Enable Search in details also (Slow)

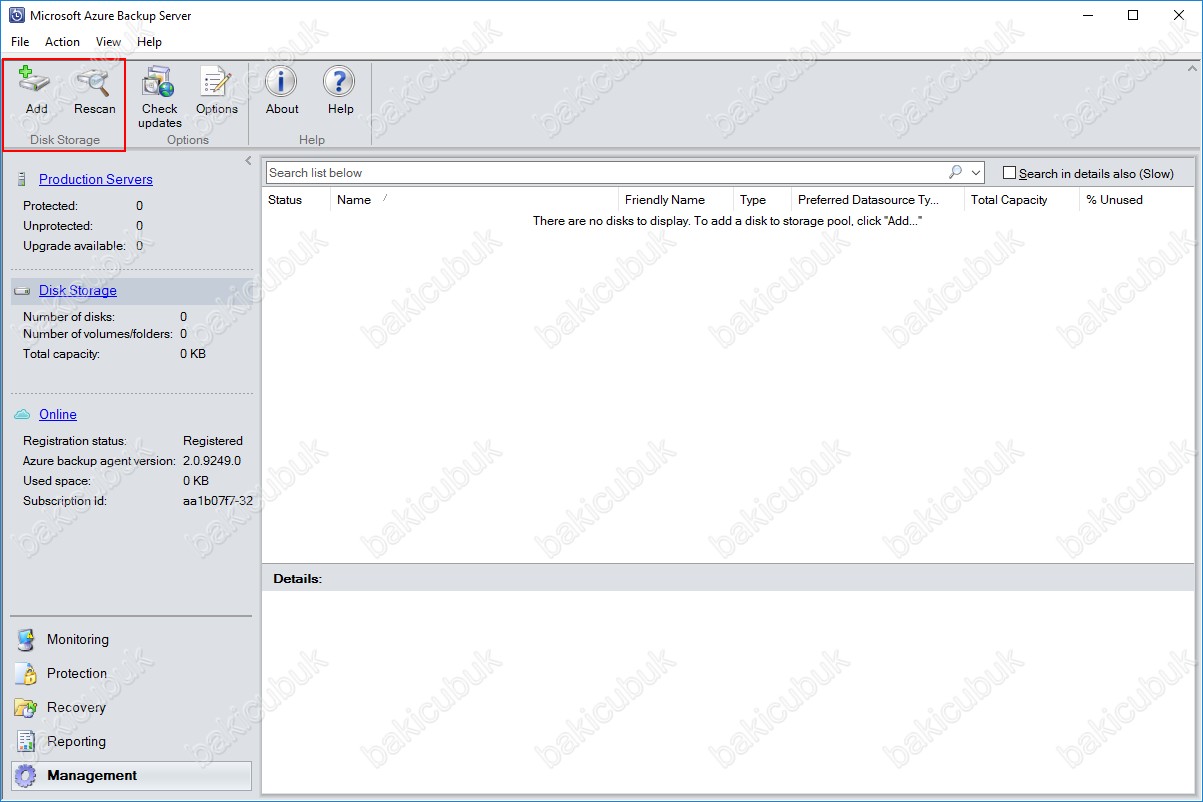(1009, 173)
